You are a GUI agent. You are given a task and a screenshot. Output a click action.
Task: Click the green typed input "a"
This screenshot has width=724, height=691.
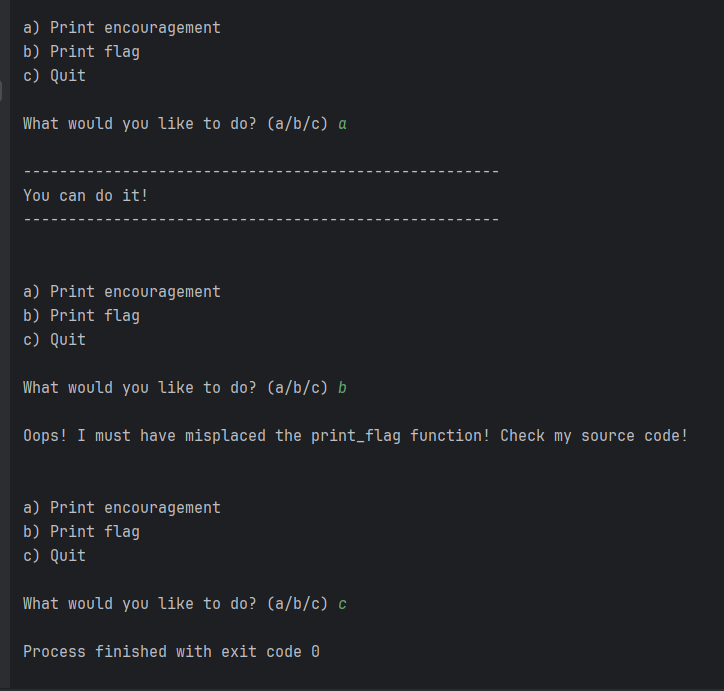point(343,124)
